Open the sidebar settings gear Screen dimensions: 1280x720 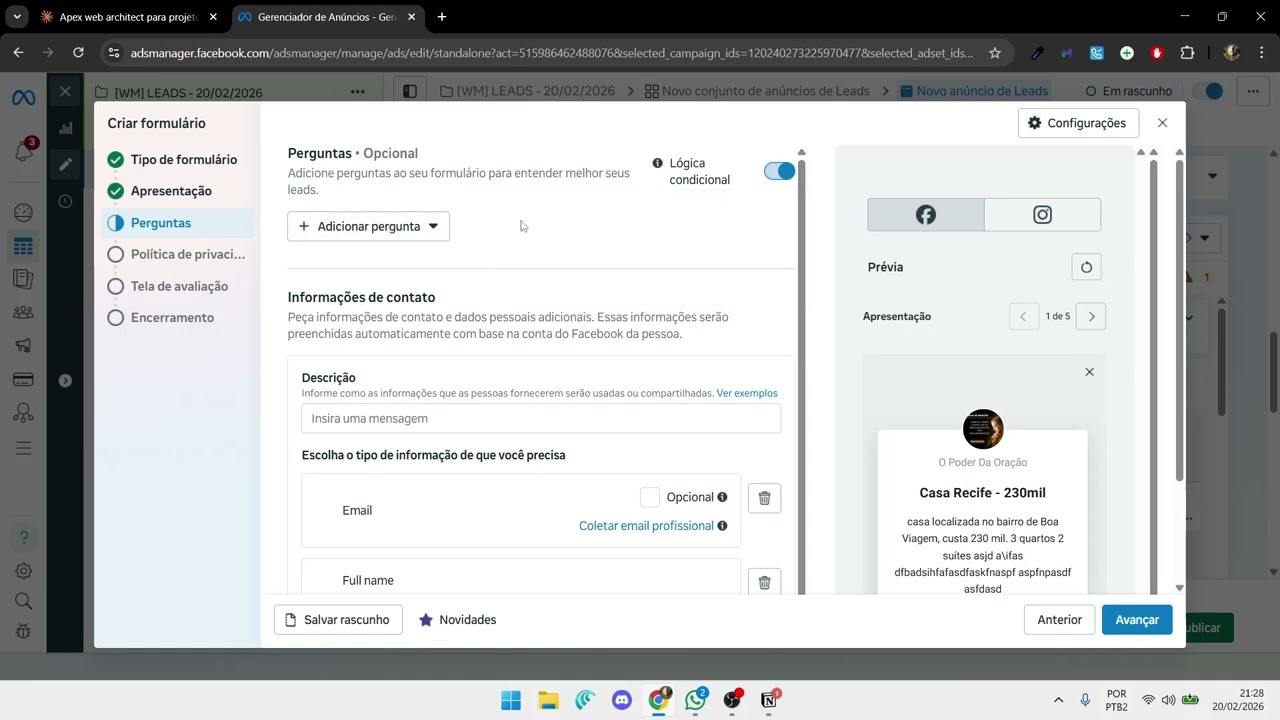coord(23,571)
